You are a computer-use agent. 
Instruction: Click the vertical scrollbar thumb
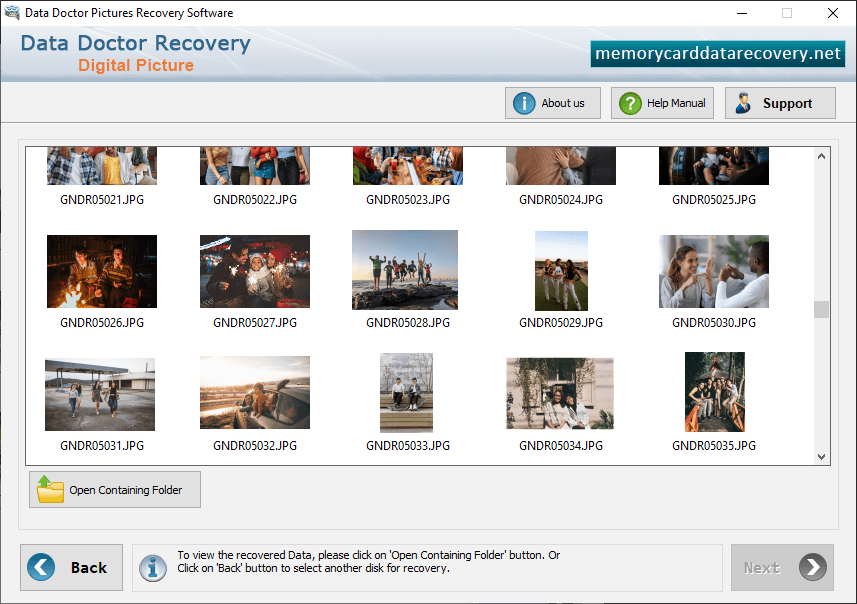coord(821,309)
